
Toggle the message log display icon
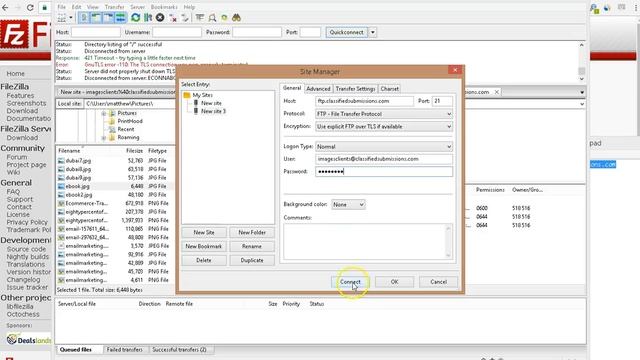tap(84, 18)
